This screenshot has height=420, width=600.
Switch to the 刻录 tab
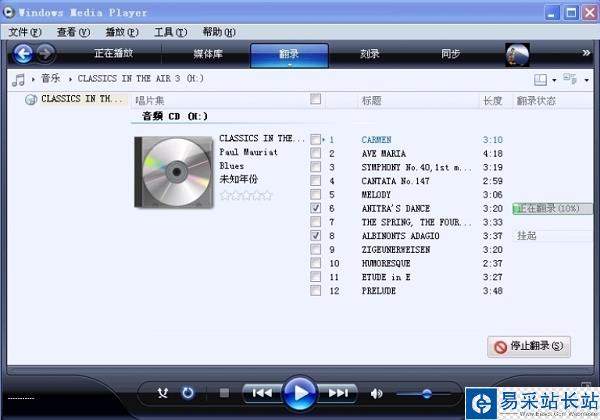coord(370,54)
